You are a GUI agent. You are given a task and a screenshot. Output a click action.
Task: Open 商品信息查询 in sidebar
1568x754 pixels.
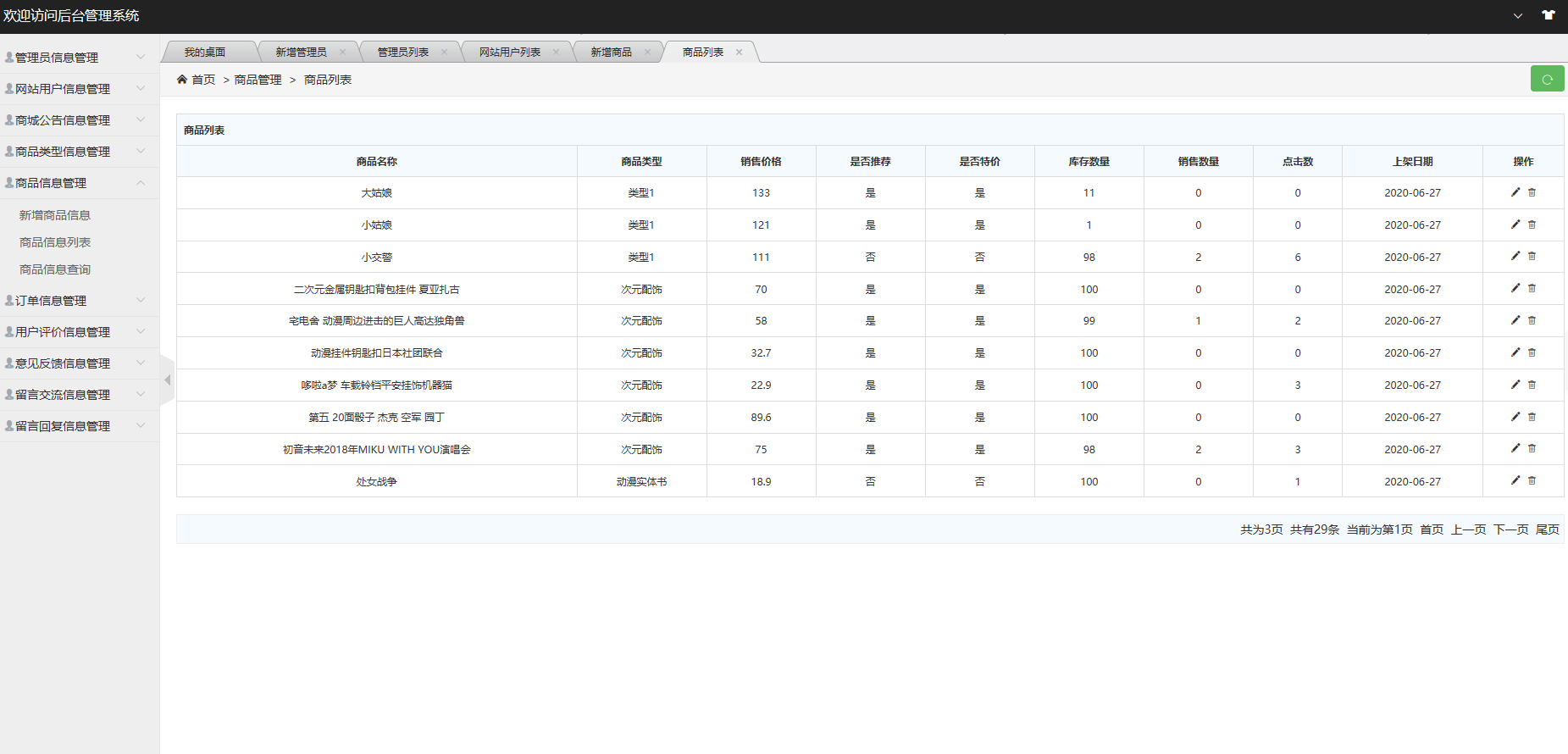pyautogui.click(x=55, y=269)
